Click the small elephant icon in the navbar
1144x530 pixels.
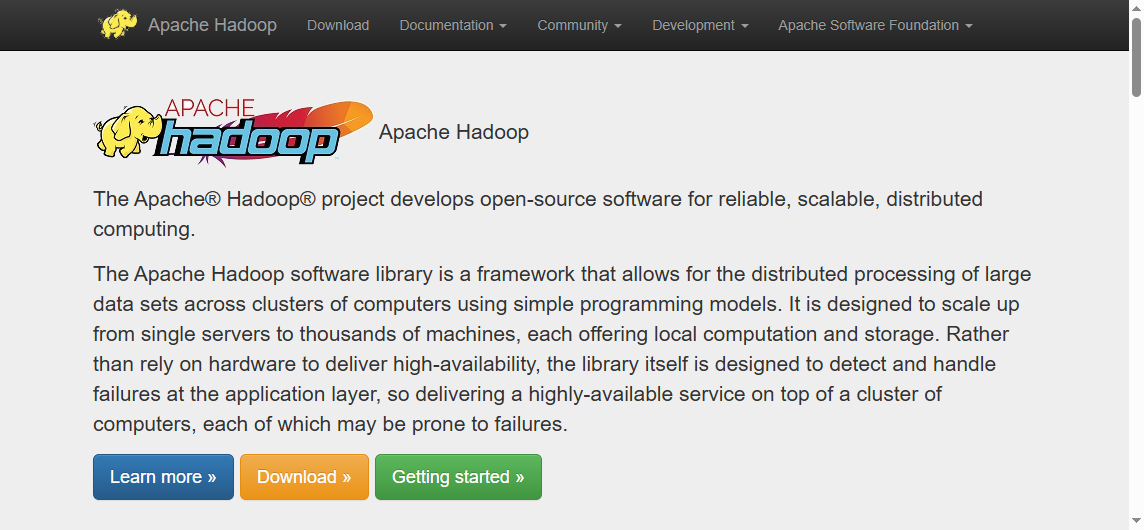click(x=118, y=25)
